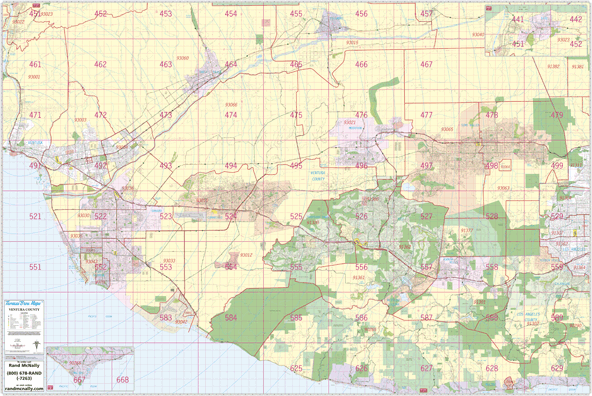Click the (800) 678-RAND phone number

pos(24,373)
